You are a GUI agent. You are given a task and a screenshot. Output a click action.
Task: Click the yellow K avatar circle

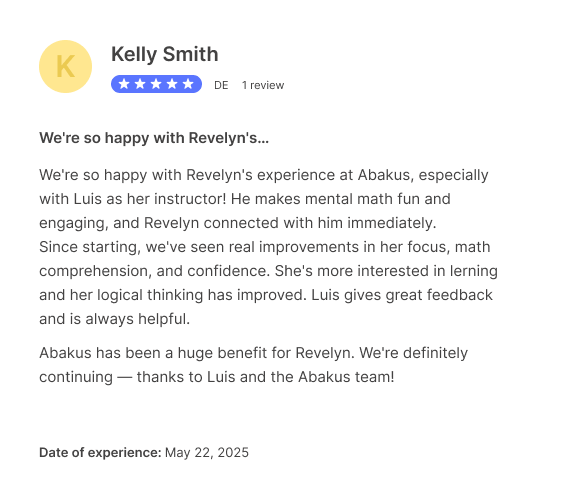tap(65, 67)
